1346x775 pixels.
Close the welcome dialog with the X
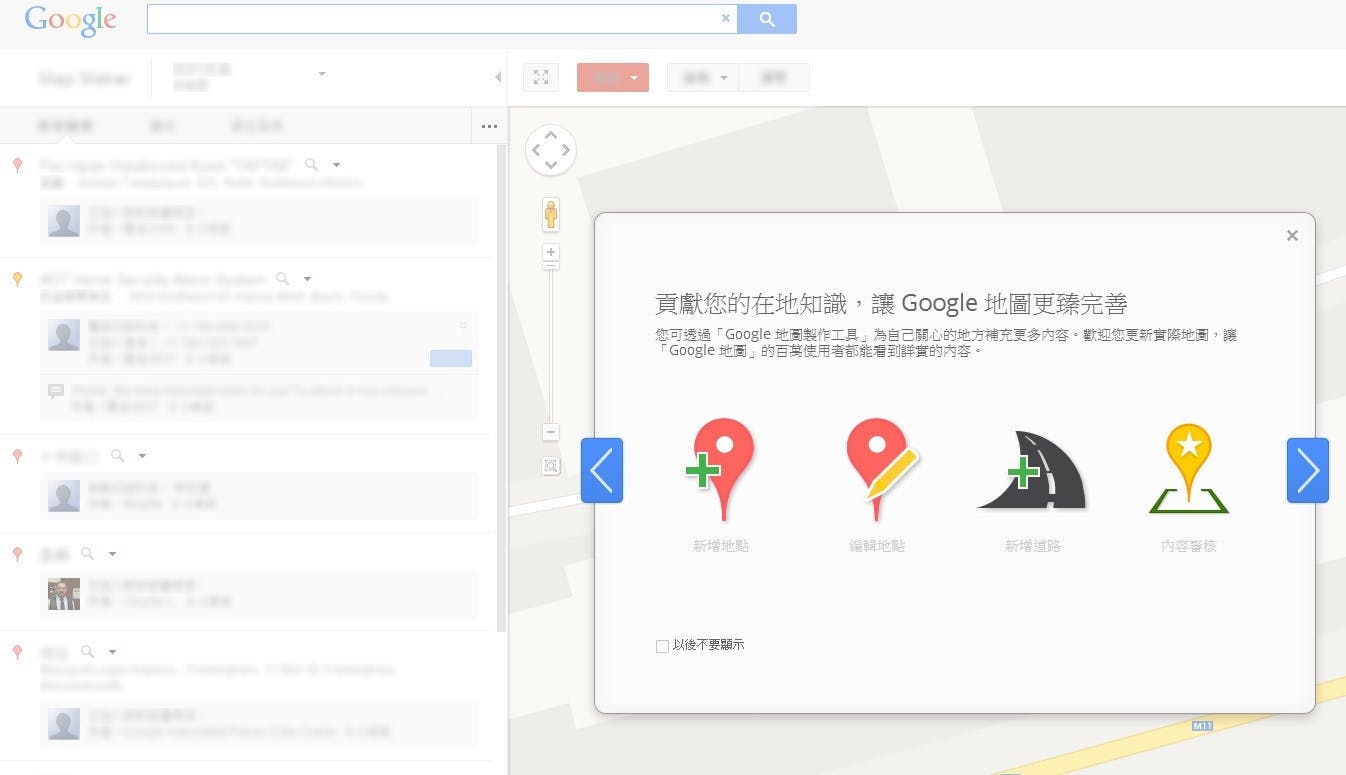(1292, 235)
